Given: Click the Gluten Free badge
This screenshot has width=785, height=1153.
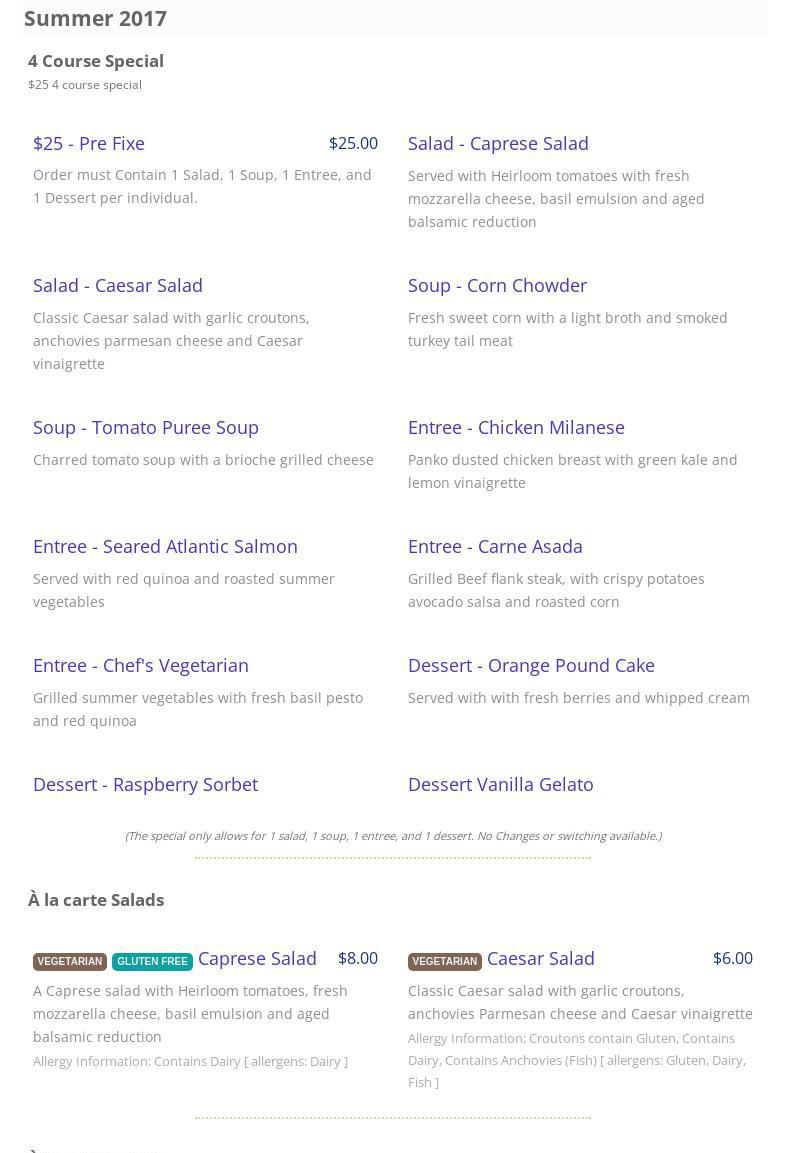Looking at the screenshot, I should [152, 961].
